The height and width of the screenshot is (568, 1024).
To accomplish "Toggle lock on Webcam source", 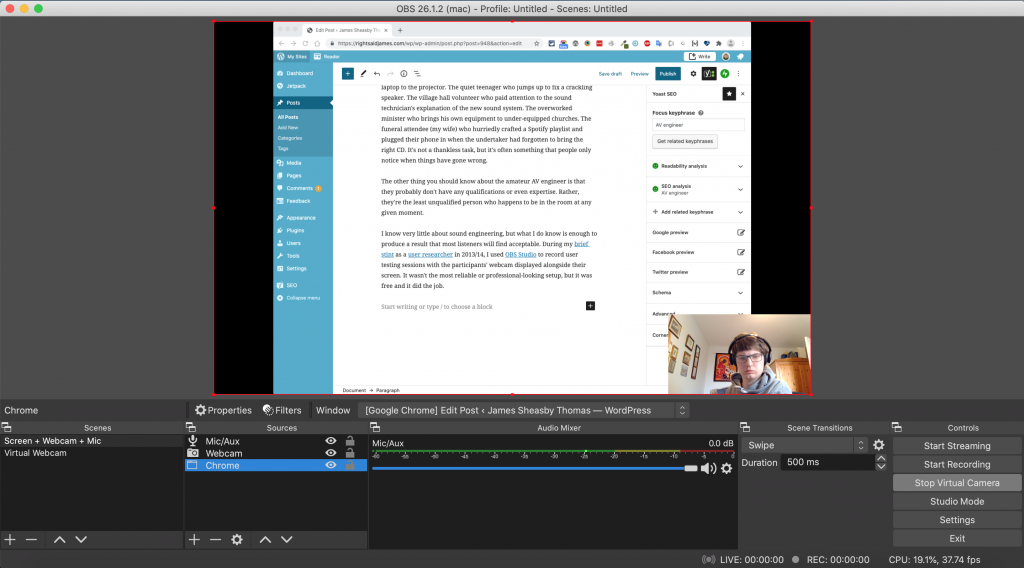I will coord(350,452).
